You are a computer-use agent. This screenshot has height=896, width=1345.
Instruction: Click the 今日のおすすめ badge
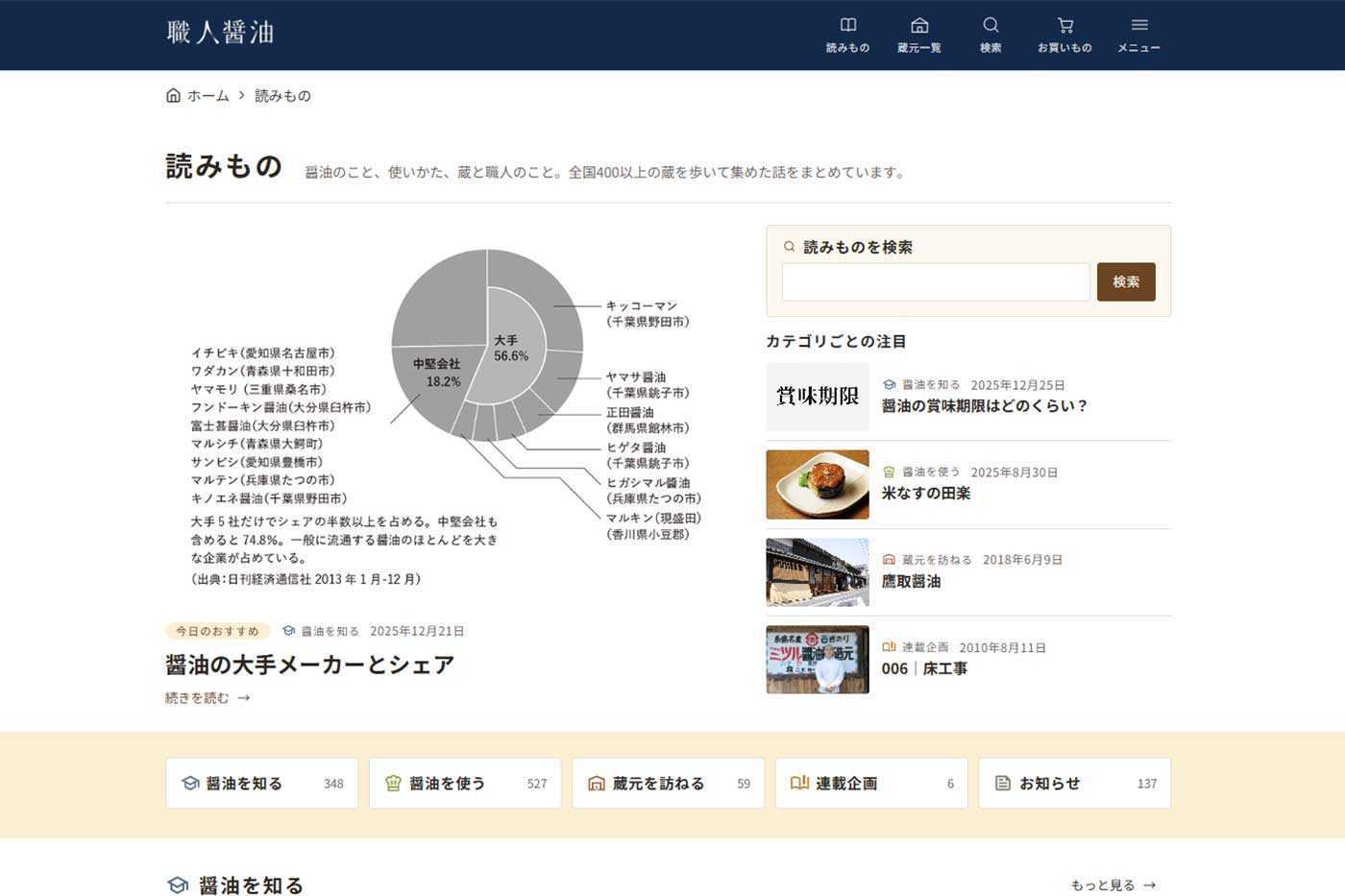[x=217, y=631]
